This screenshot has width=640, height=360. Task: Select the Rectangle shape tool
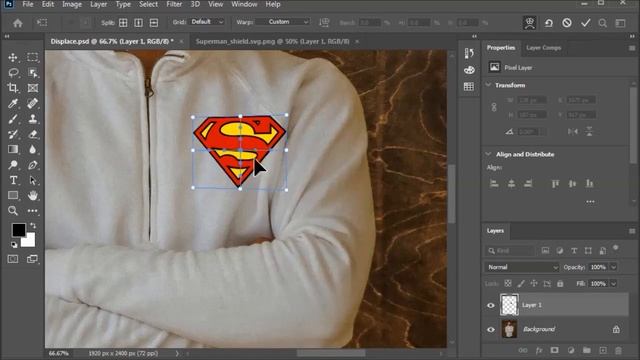13,196
